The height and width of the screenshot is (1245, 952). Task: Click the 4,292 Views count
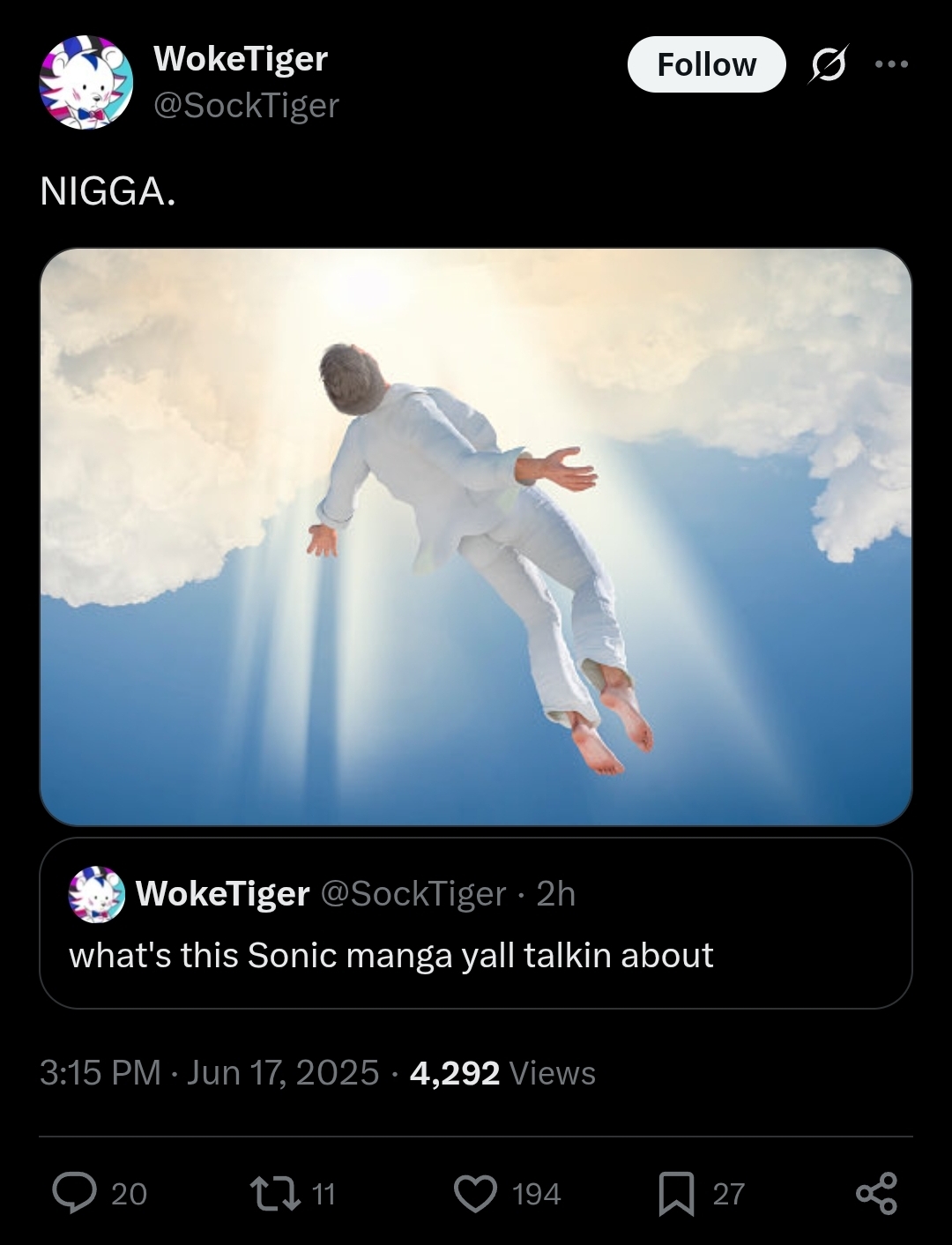502,1073
